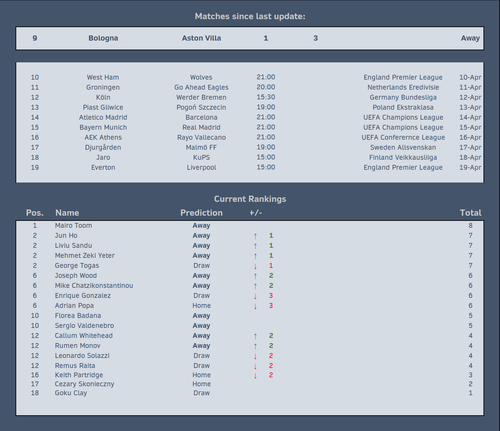Select West Ham in fixture 10

click(x=103, y=77)
